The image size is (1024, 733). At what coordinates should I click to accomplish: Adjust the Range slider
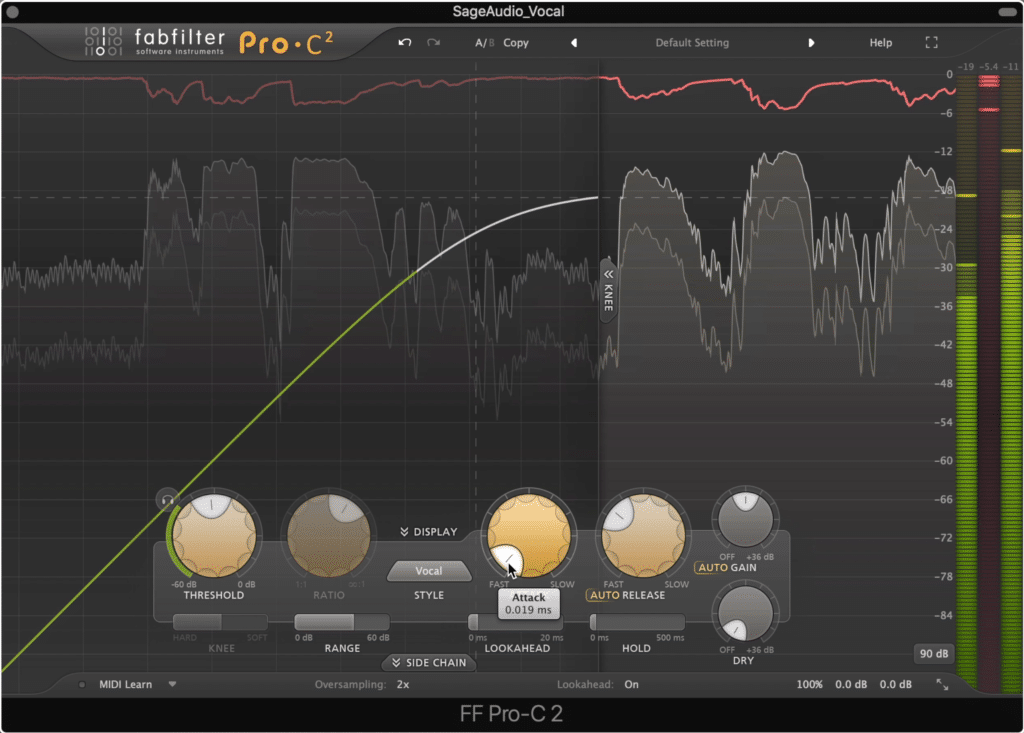click(x=342, y=622)
